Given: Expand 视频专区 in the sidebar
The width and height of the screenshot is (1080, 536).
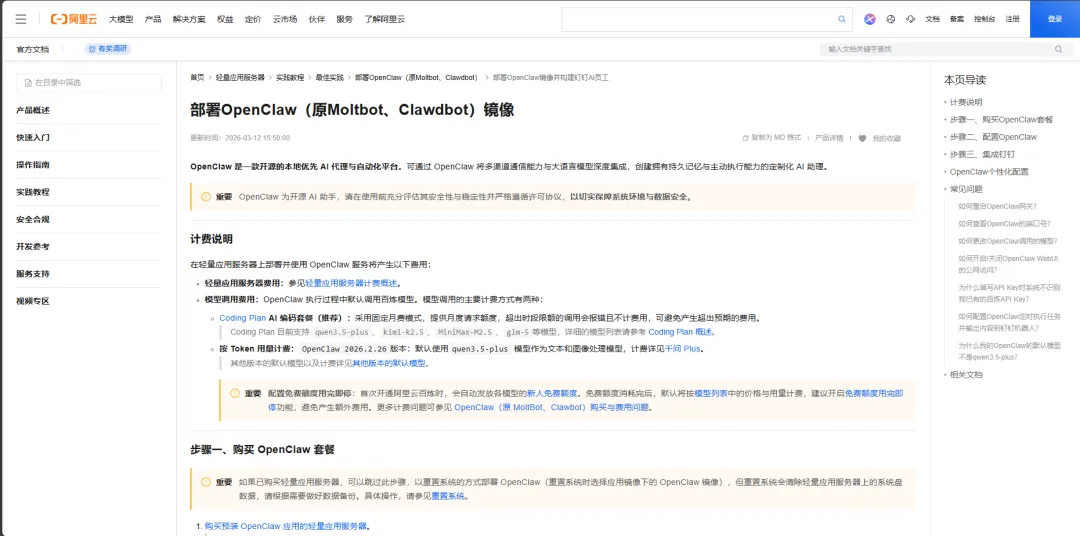Looking at the screenshot, I should (x=33, y=301).
